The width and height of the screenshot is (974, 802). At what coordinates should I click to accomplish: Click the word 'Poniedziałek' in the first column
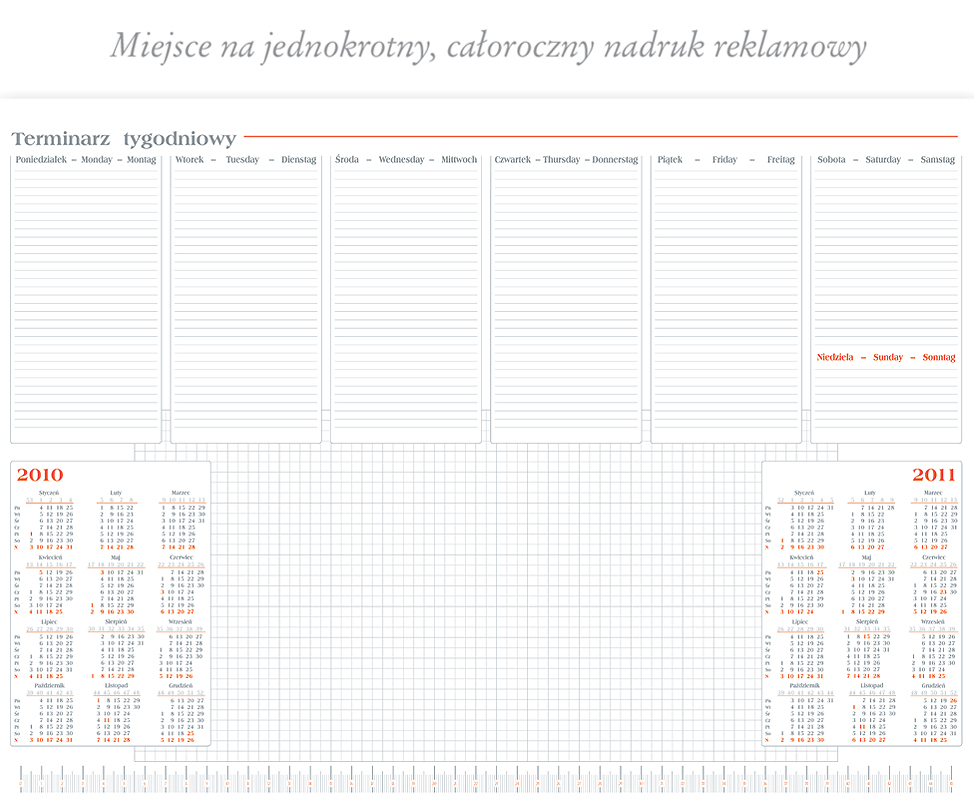41,160
